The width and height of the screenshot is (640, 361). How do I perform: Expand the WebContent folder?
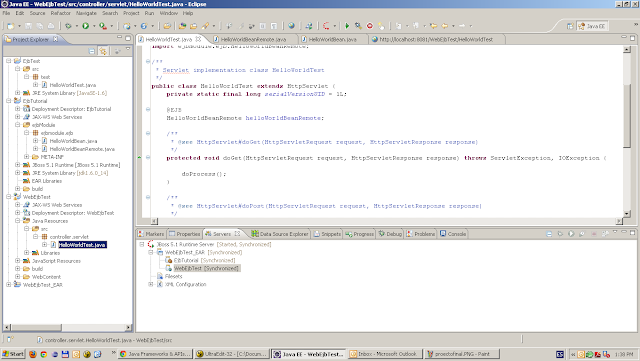(x=18, y=276)
